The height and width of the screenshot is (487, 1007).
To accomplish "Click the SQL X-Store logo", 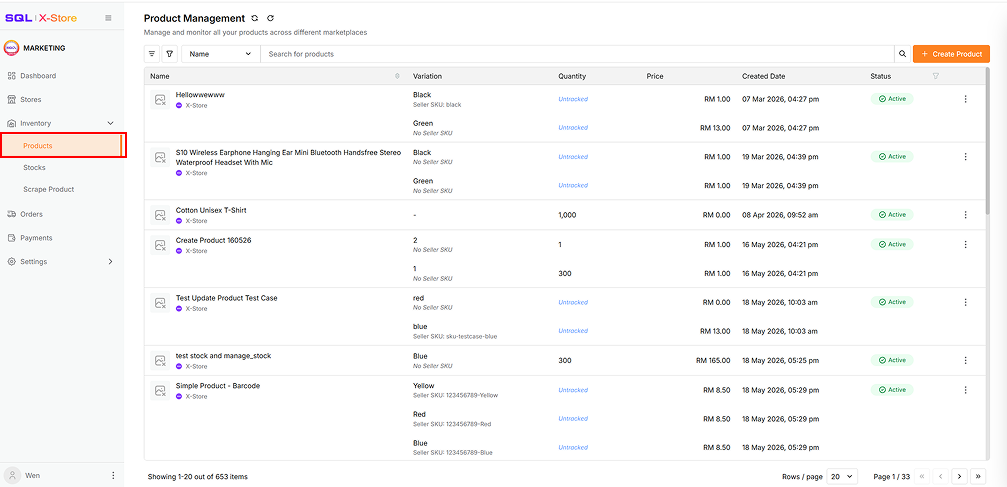I will (x=41, y=18).
